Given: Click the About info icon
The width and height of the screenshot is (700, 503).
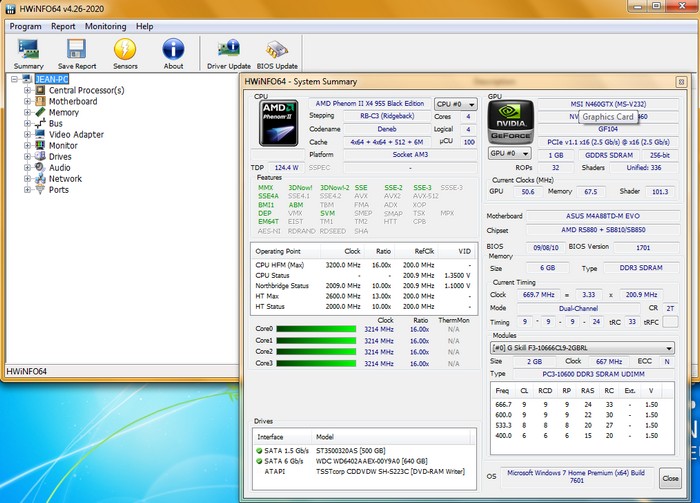Looking at the screenshot, I should tap(173, 50).
